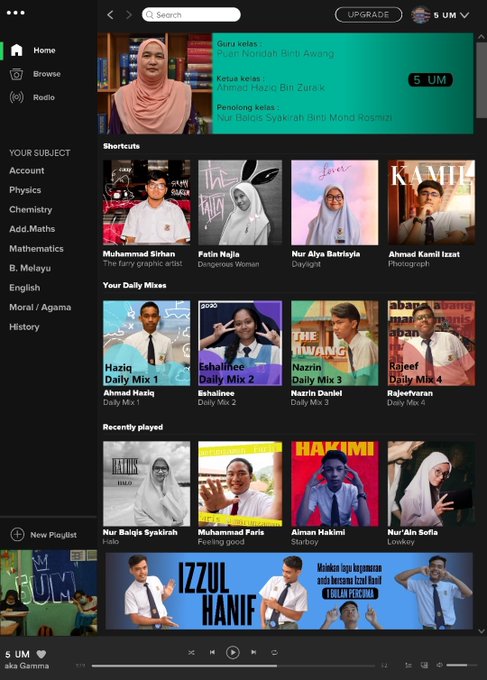Open Browse in the sidebar
Image resolution: width=487 pixels, height=680 pixels.
pos(47,74)
